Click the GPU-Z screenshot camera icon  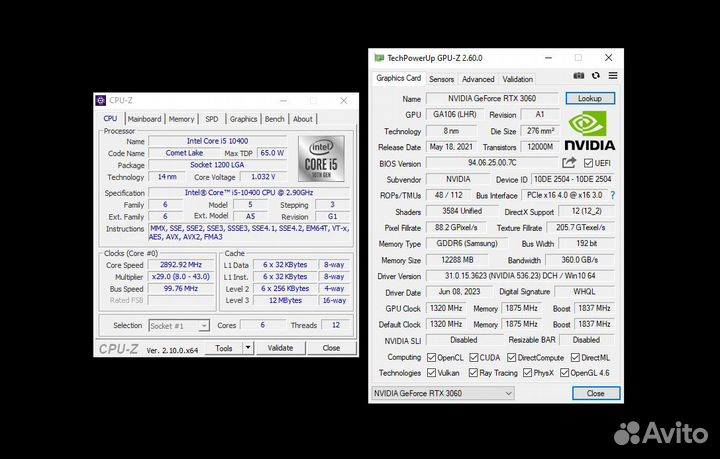(579, 76)
